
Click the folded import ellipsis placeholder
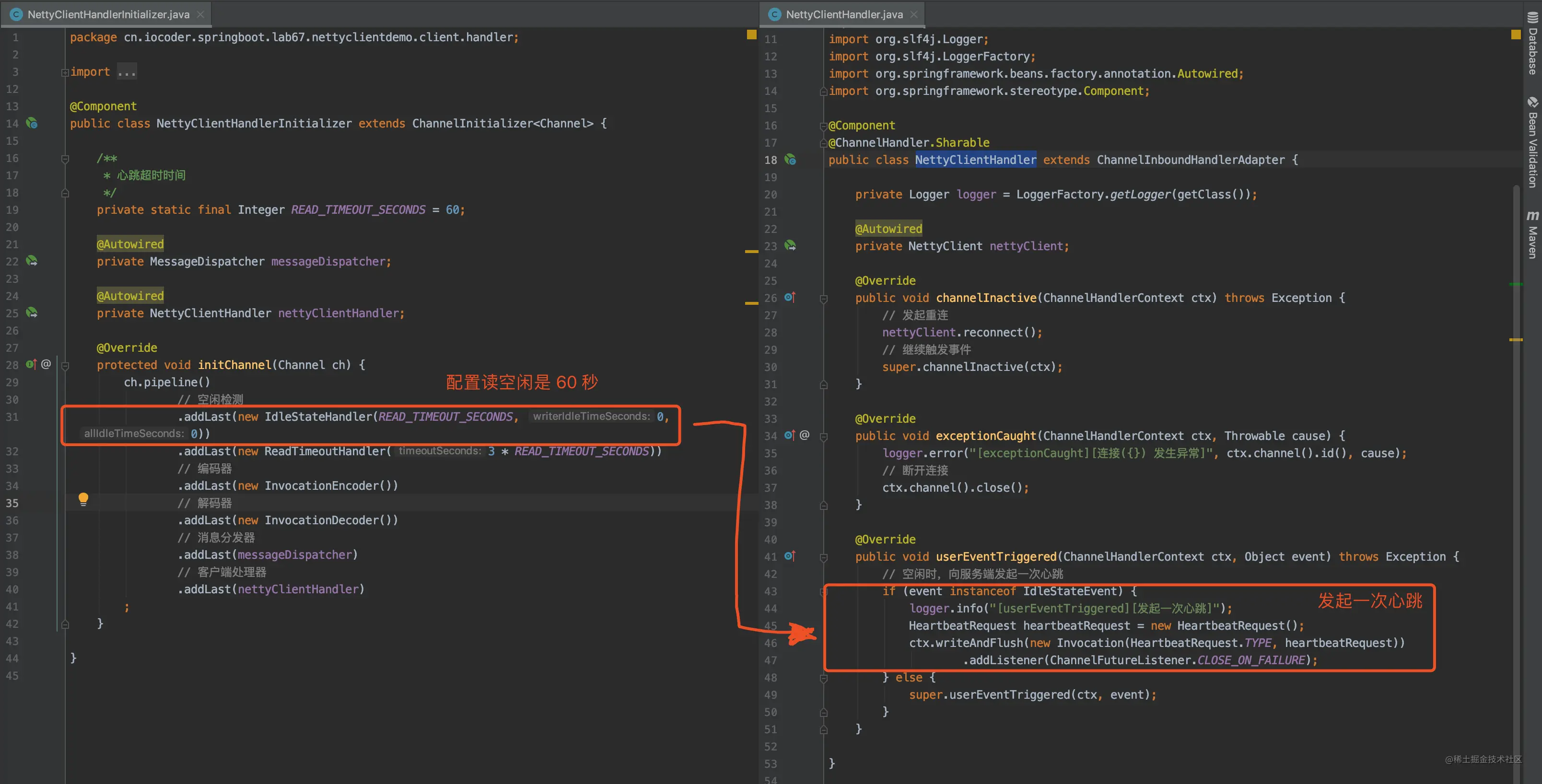click(127, 72)
